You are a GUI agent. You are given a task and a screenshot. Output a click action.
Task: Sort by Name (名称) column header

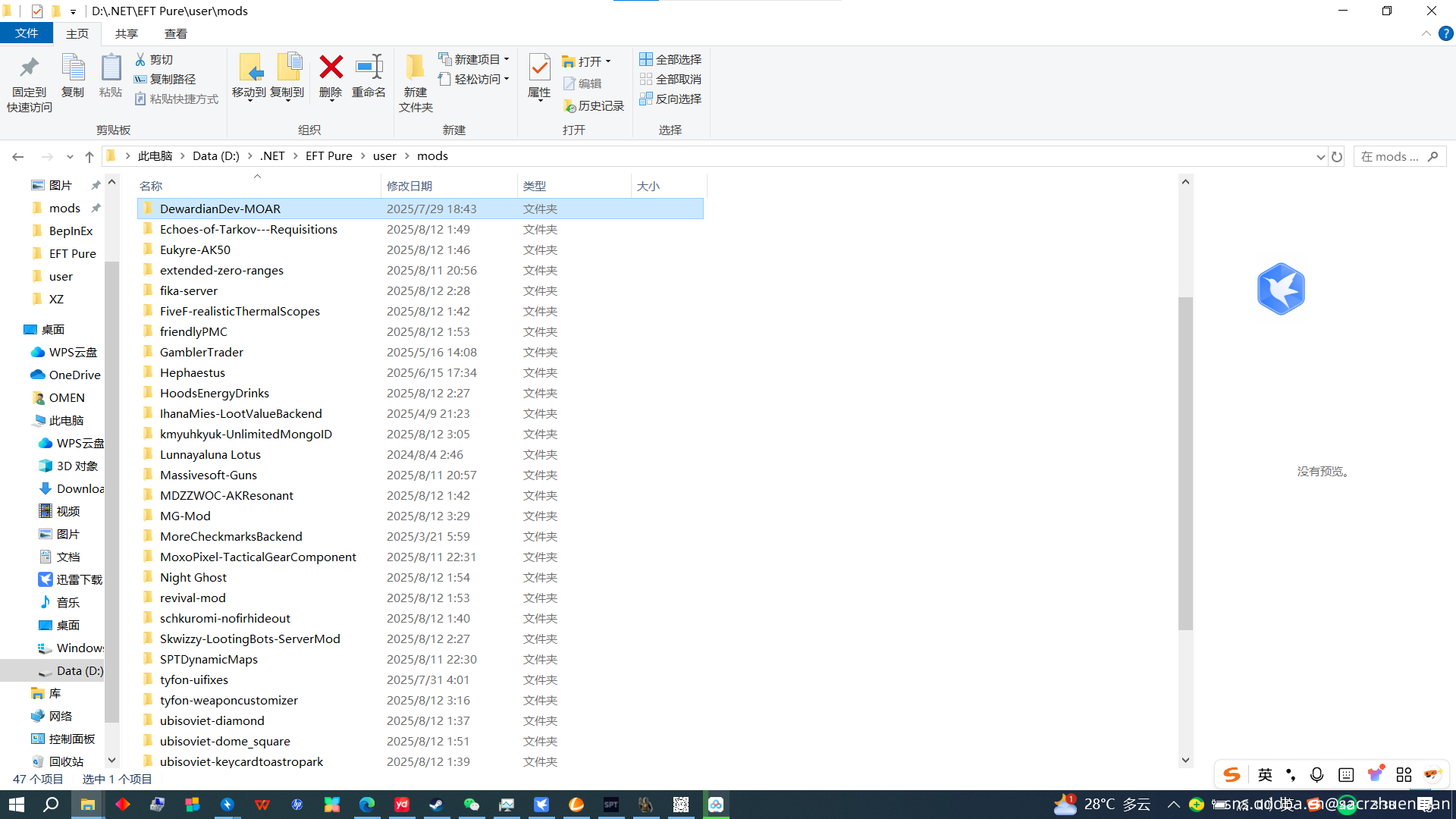pyautogui.click(x=258, y=186)
